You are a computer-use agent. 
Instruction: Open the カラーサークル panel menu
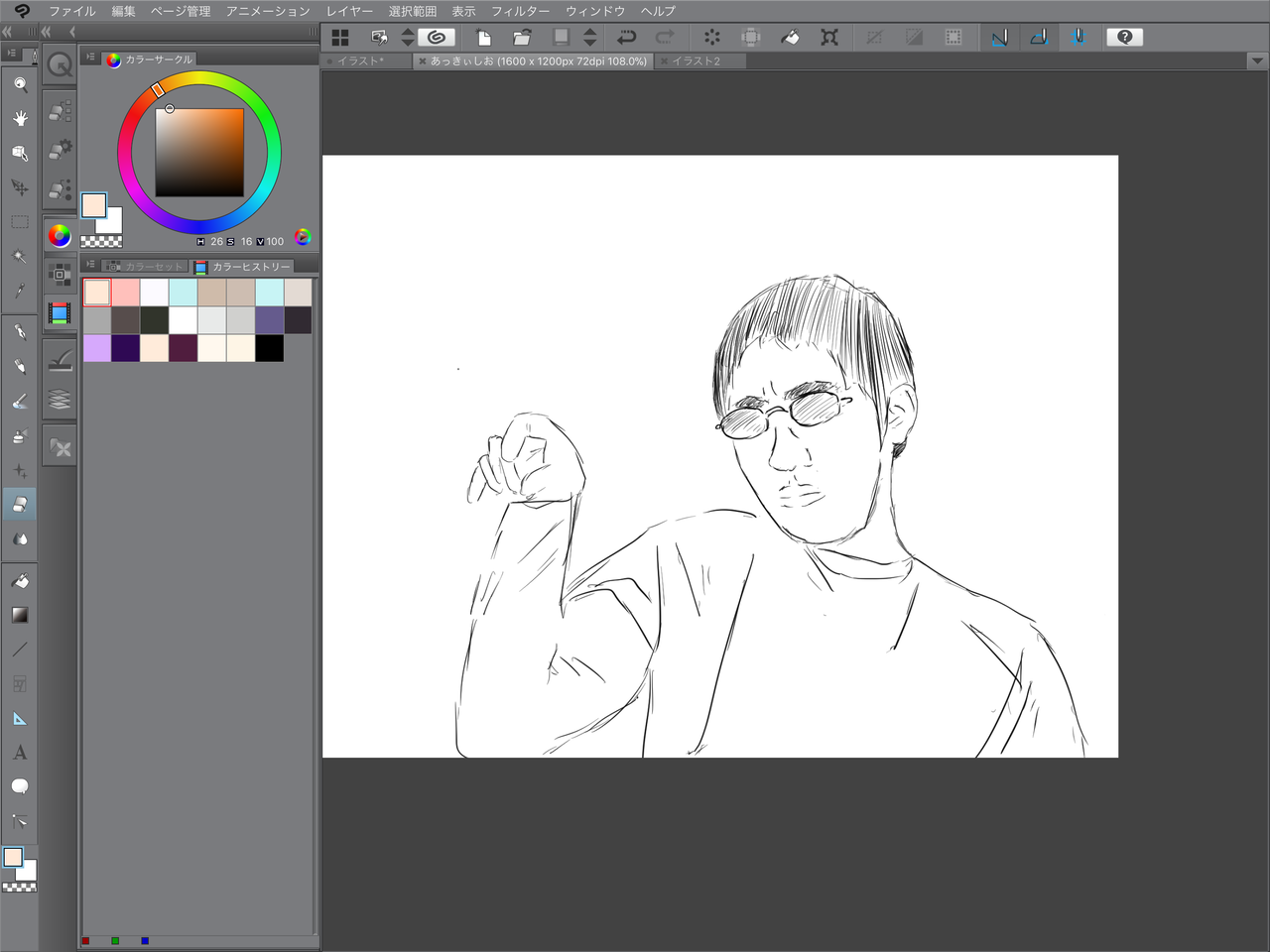(x=90, y=59)
